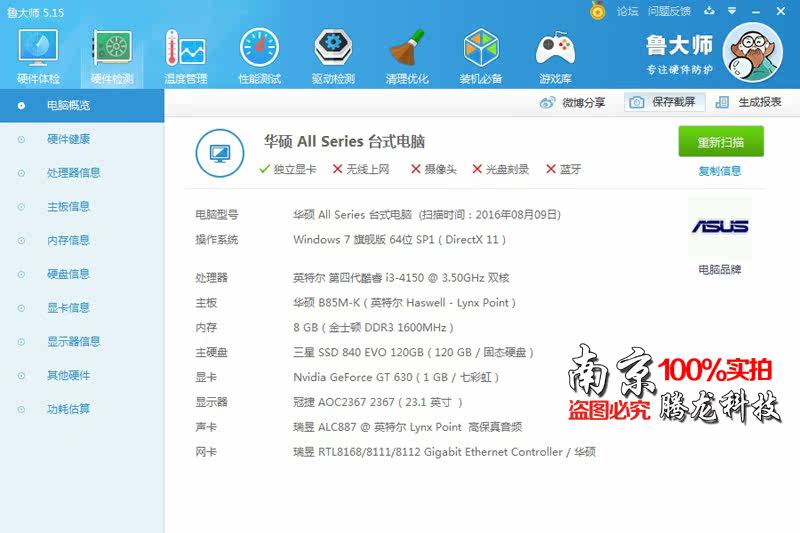Click the ASUS brand logo
Image resolution: width=800 pixels, height=533 pixels.
pos(720,226)
